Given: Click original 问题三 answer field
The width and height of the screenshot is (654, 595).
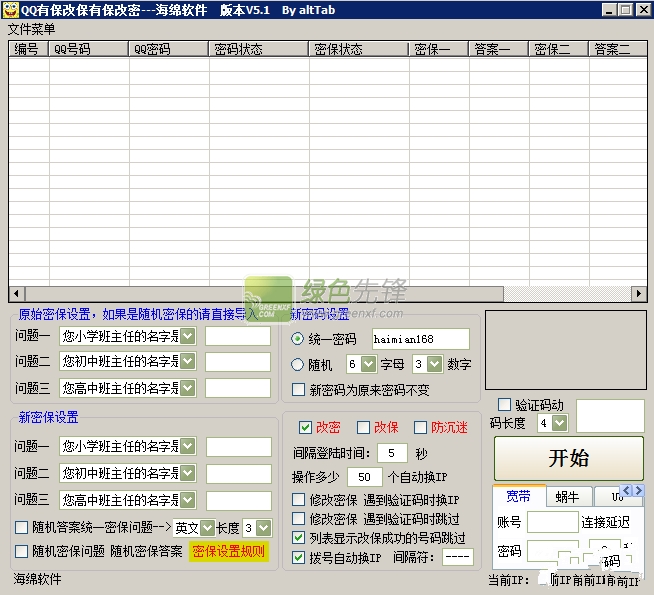Looking at the screenshot, I should click(238, 388).
